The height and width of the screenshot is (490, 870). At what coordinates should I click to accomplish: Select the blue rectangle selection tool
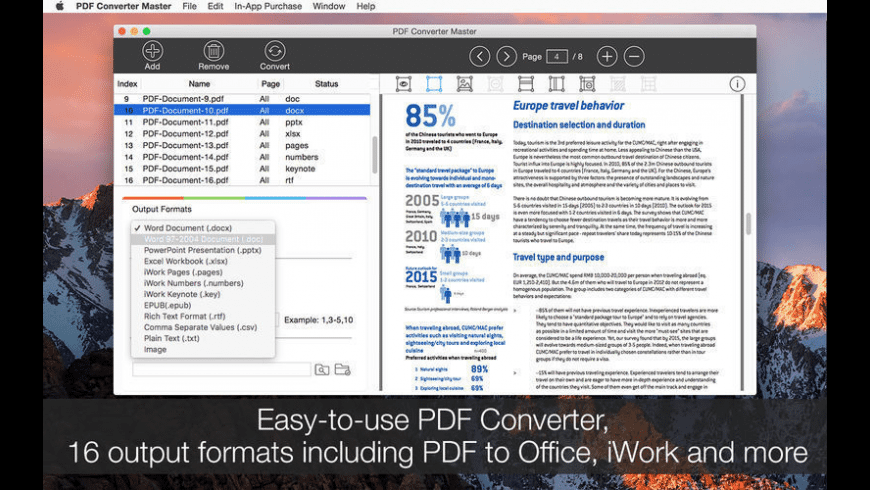tap(434, 84)
